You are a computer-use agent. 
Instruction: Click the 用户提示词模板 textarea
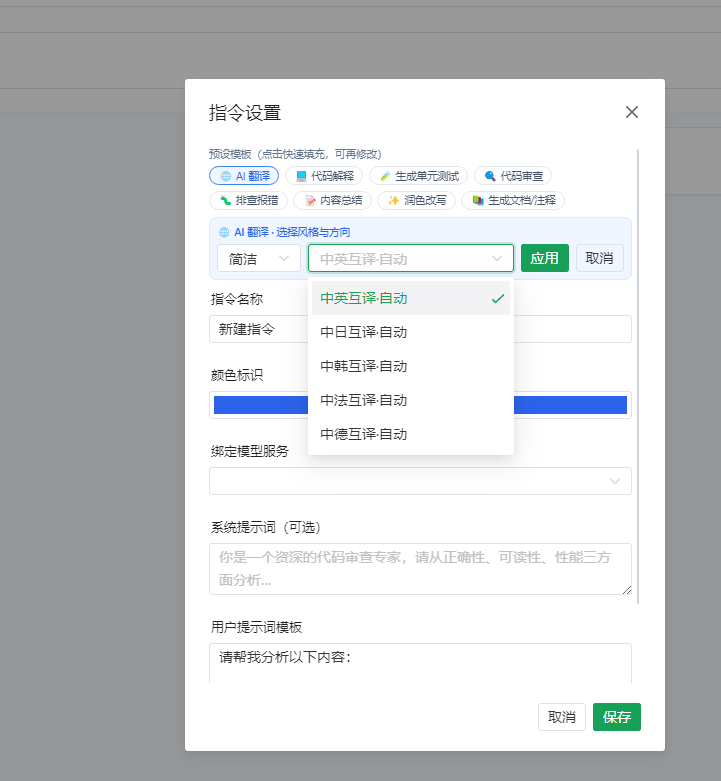coord(420,663)
